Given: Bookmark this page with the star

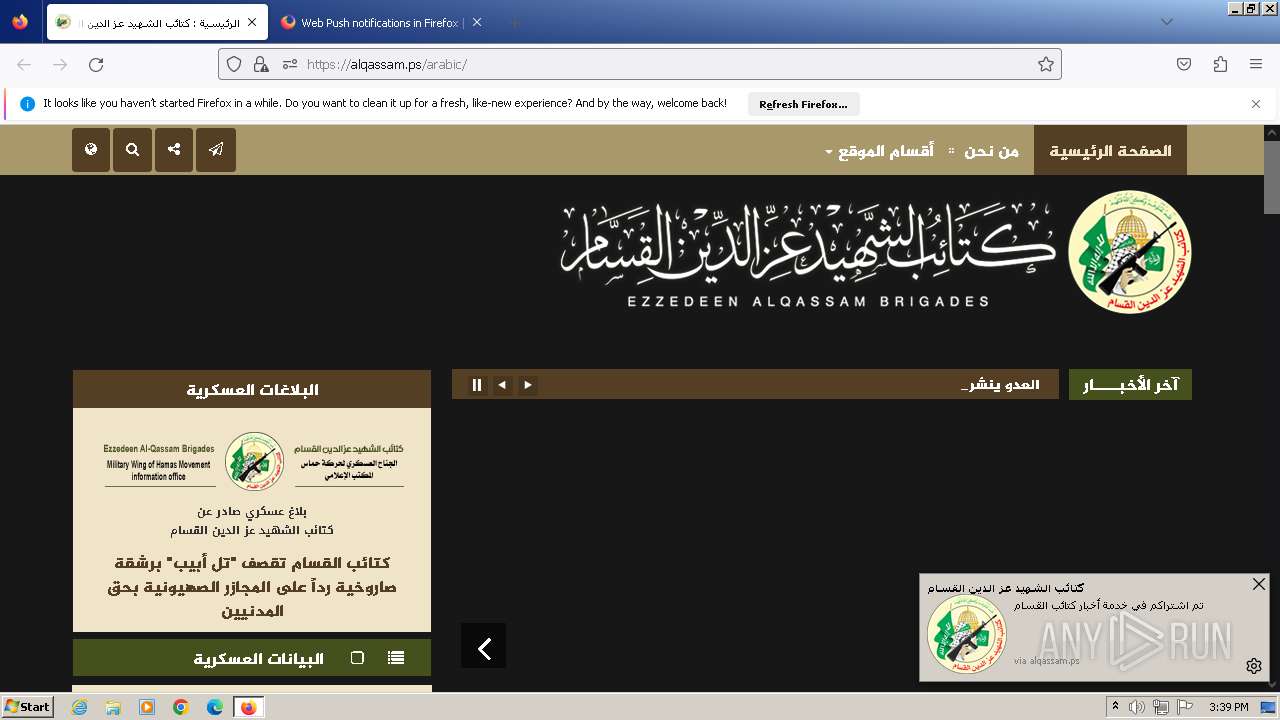Looking at the screenshot, I should click(x=1046, y=64).
